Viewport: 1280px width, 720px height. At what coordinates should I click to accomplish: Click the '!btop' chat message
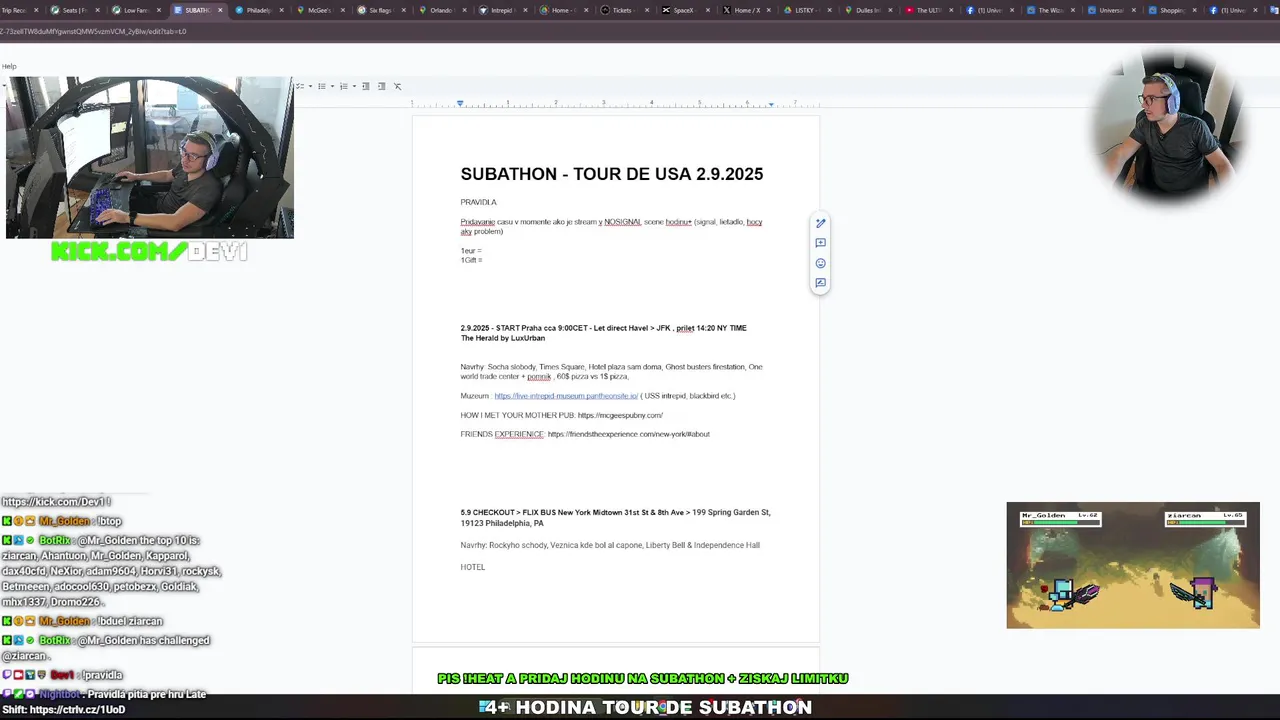pos(109,521)
